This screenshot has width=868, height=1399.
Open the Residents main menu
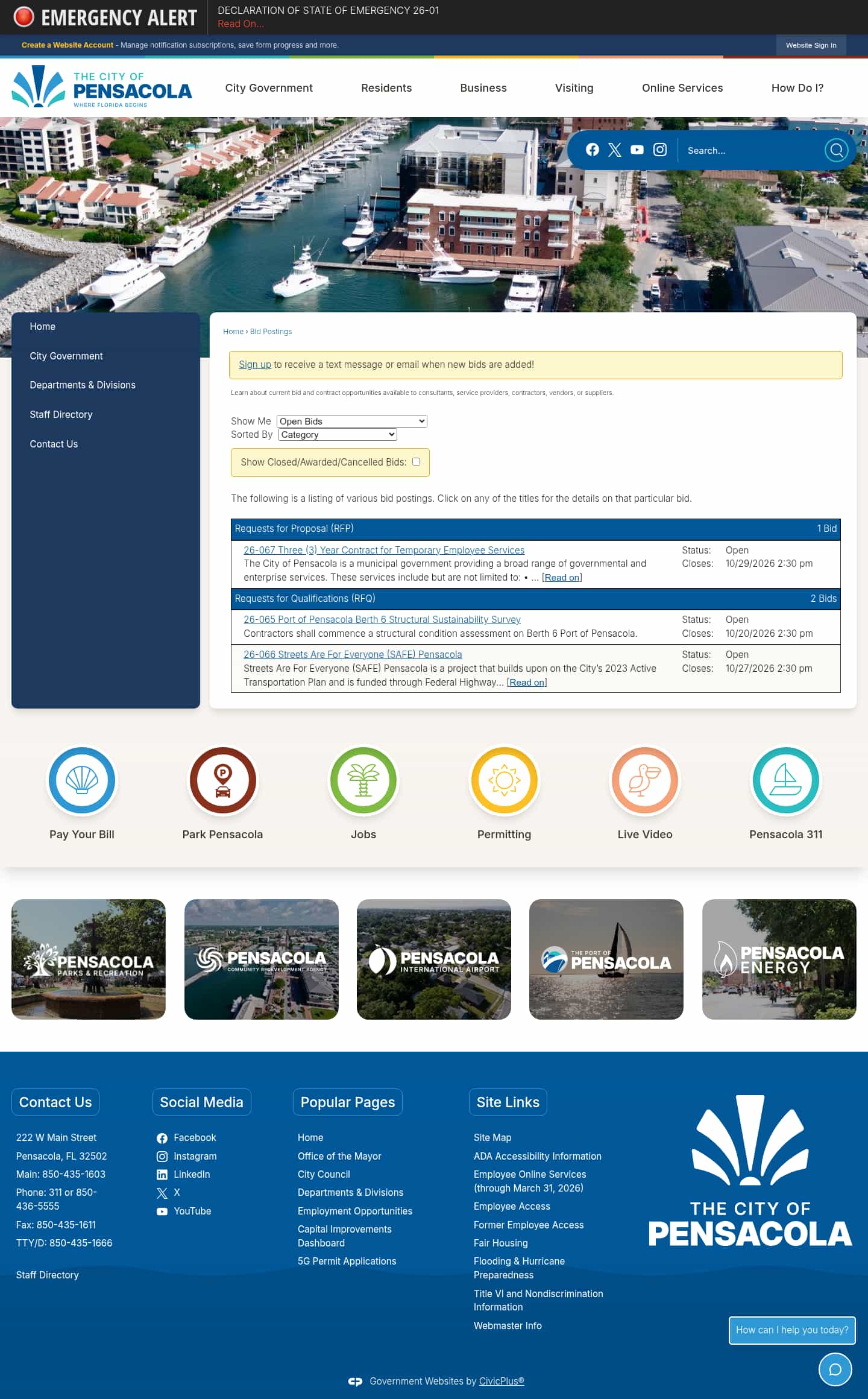click(x=386, y=88)
